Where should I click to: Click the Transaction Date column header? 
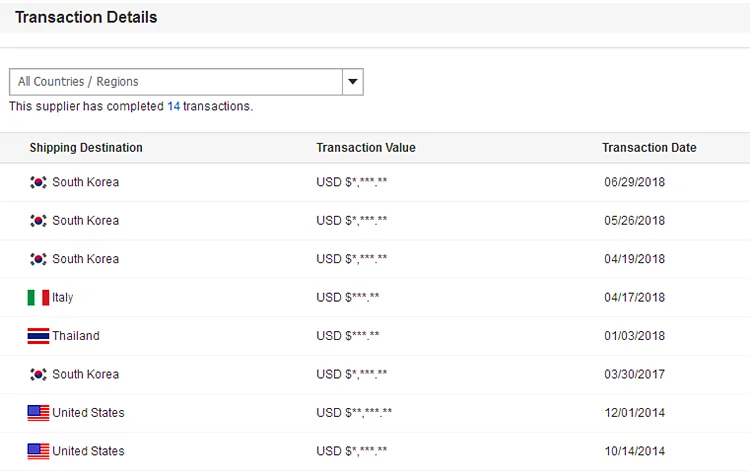[649, 148]
